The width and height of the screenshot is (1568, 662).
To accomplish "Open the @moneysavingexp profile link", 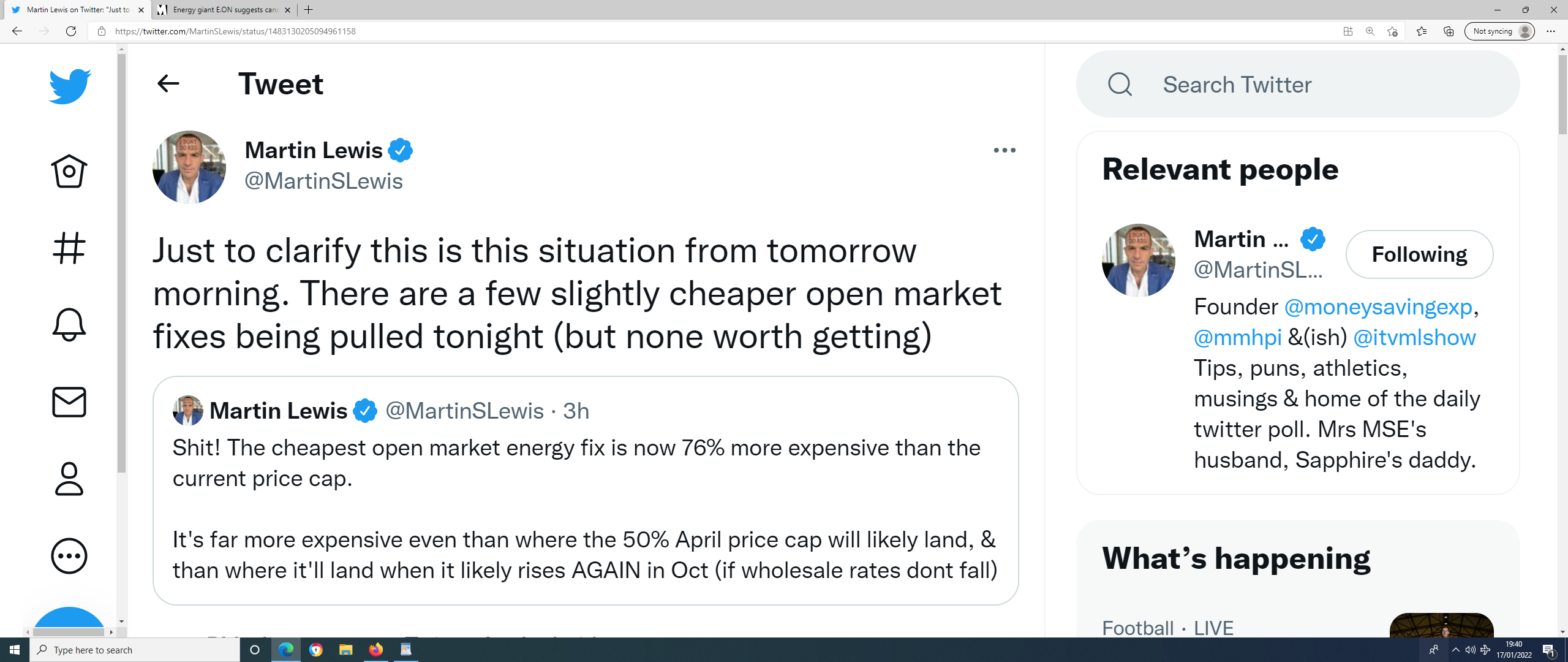I will click(x=1378, y=306).
